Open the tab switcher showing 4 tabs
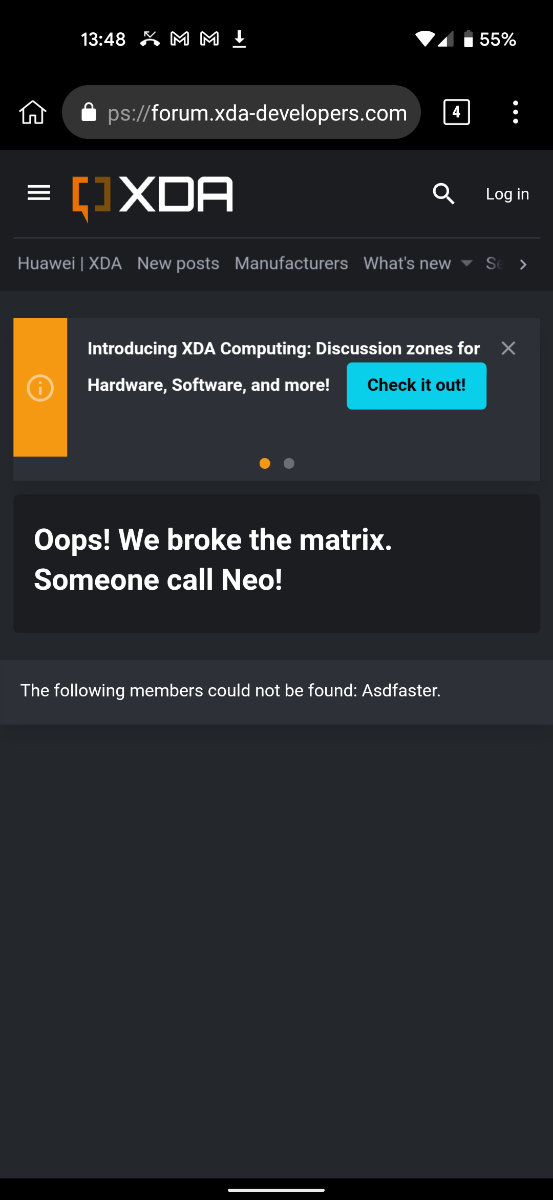 click(x=456, y=112)
